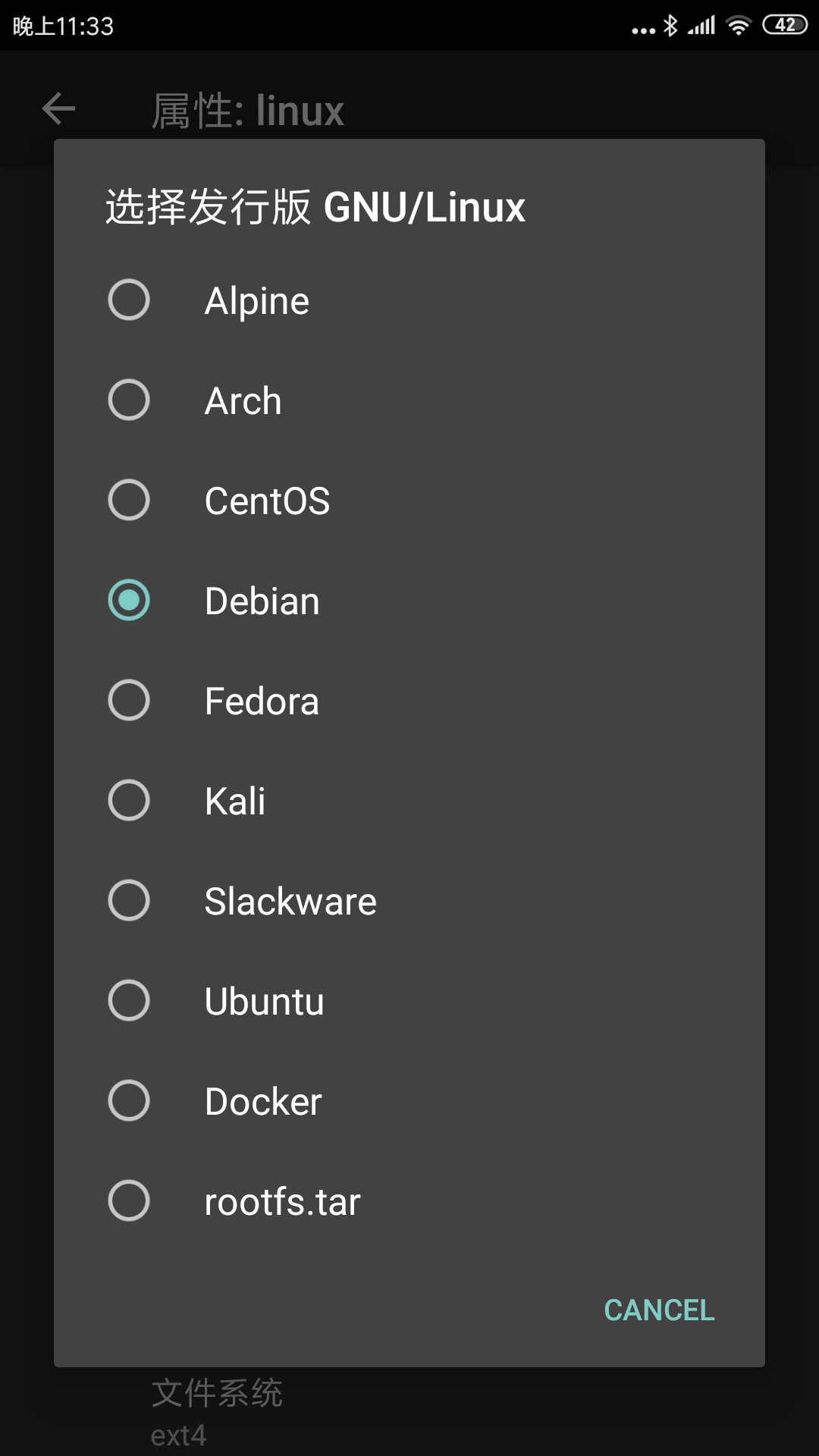The width and height of the screenshot is (819, 1456).
Task: Tap the cellular signal icon
Action: [x=701, y=26]
